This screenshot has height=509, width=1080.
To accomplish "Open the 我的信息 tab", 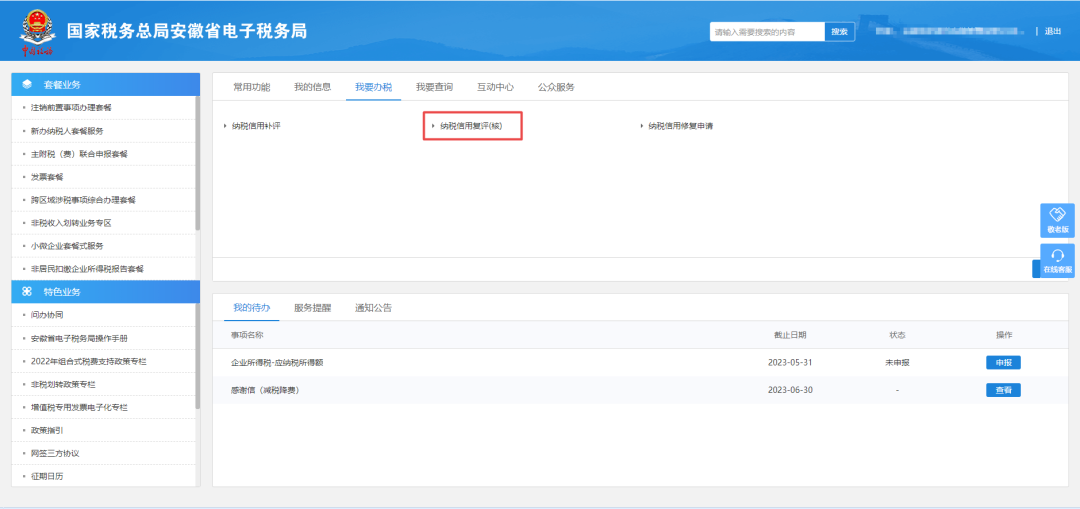I will click(x=312, y=87).
